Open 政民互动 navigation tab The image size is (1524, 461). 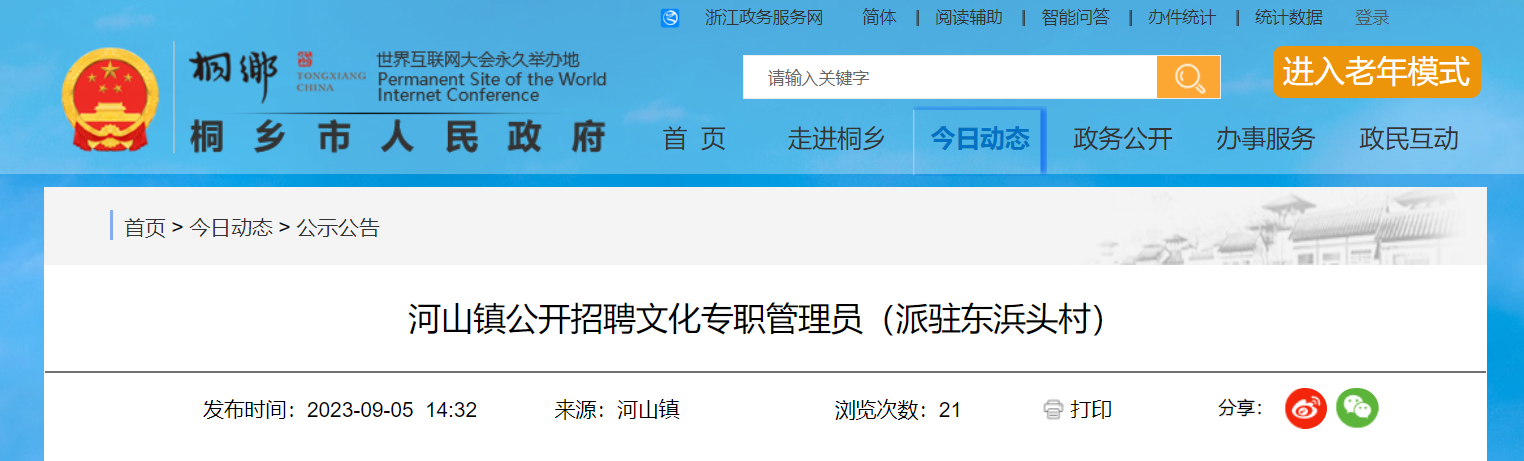pos(1409,139)
